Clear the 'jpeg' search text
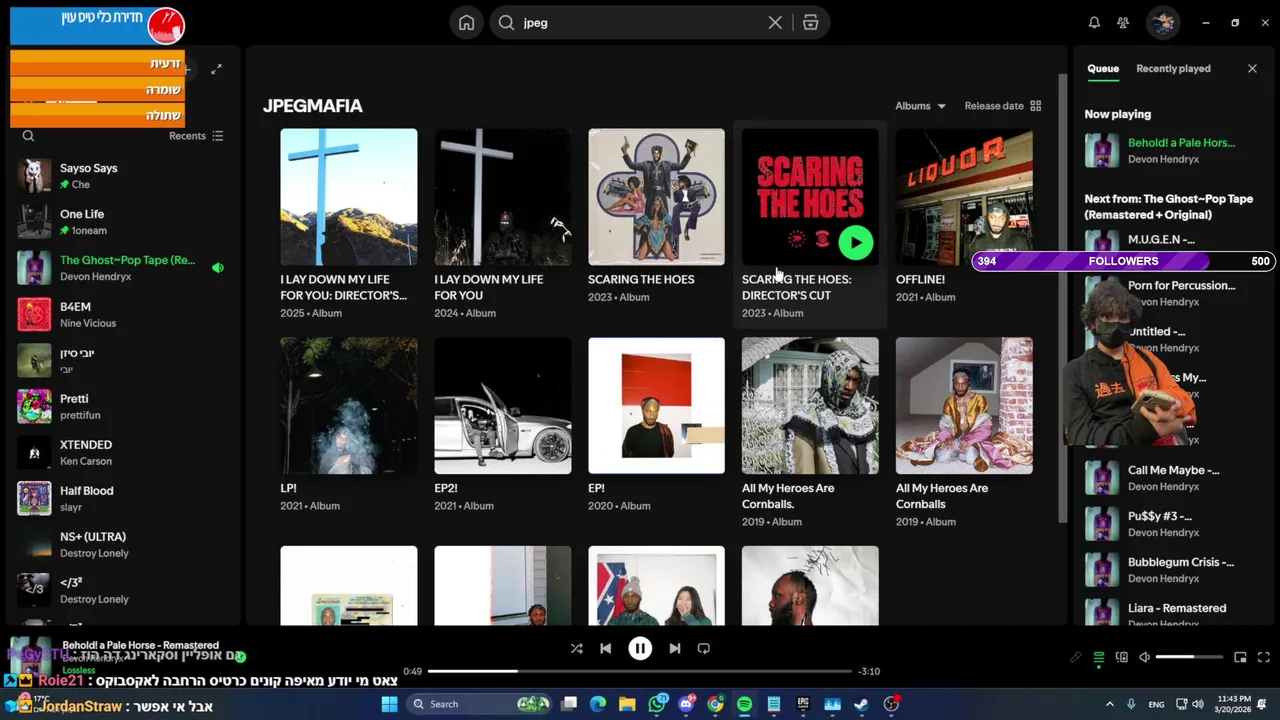 coord(775,22)
